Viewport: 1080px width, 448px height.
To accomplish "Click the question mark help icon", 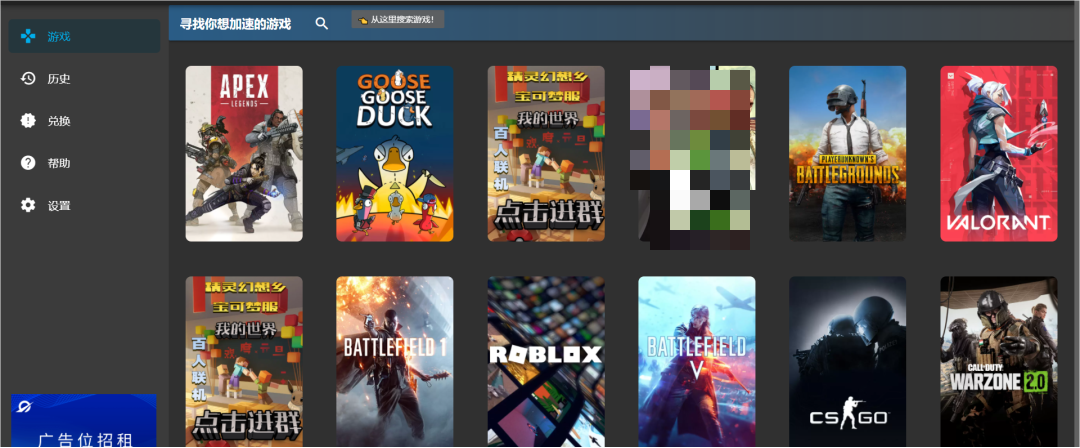I will 28,163.
